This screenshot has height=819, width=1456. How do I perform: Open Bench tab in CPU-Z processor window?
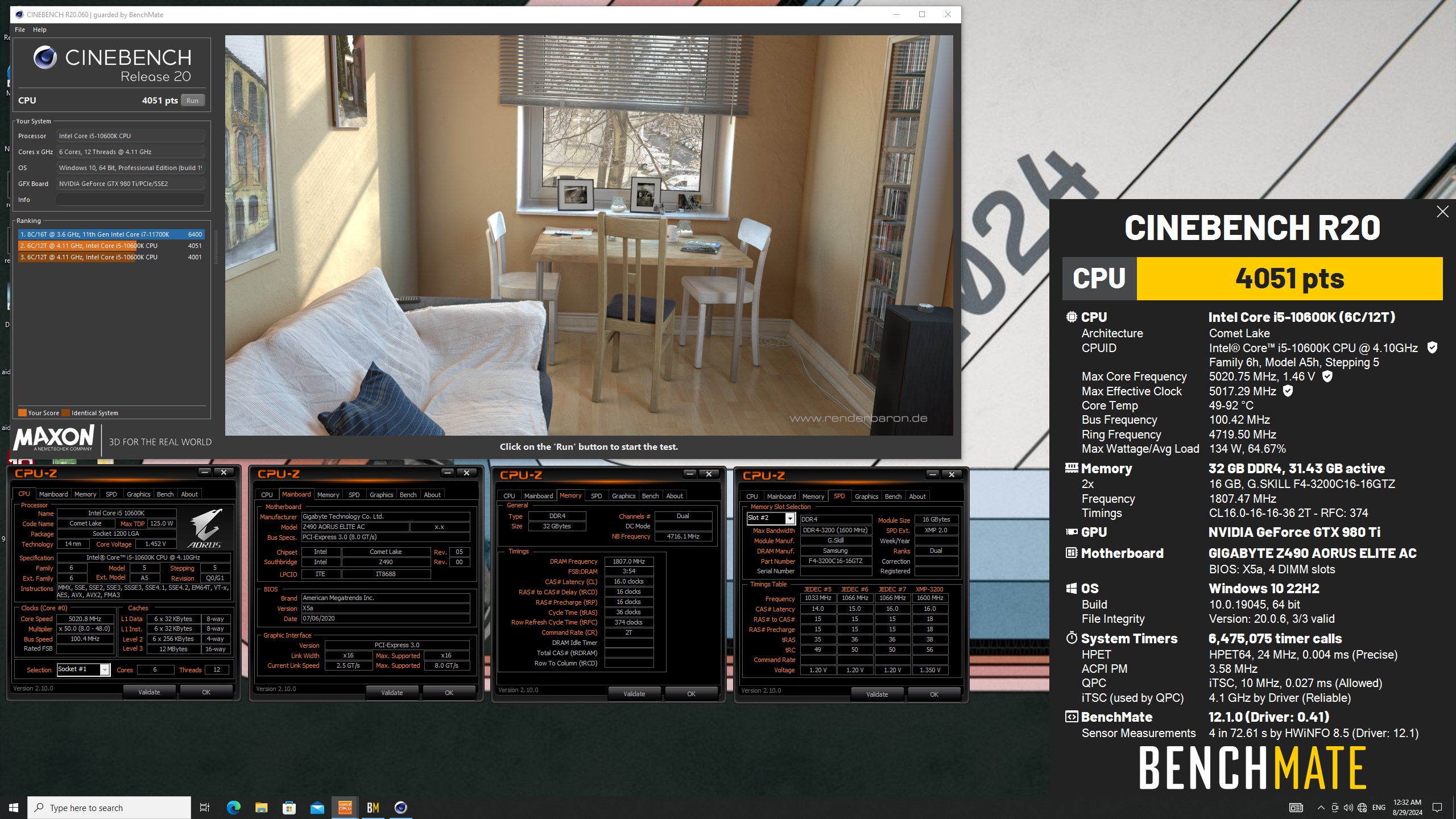pos(165,494)
